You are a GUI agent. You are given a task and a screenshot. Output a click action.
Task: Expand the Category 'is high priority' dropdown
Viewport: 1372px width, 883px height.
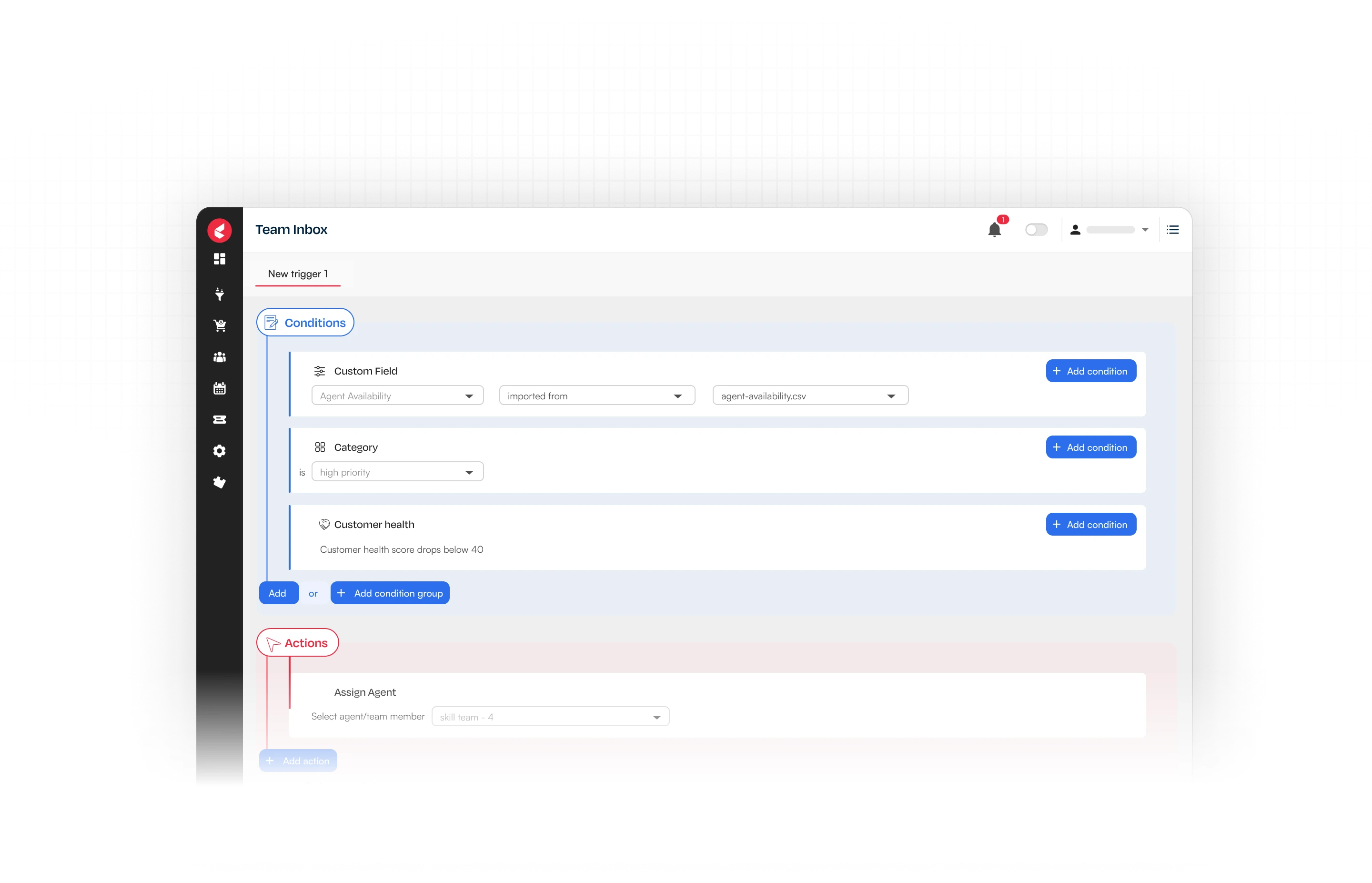[x=470, y=471]
